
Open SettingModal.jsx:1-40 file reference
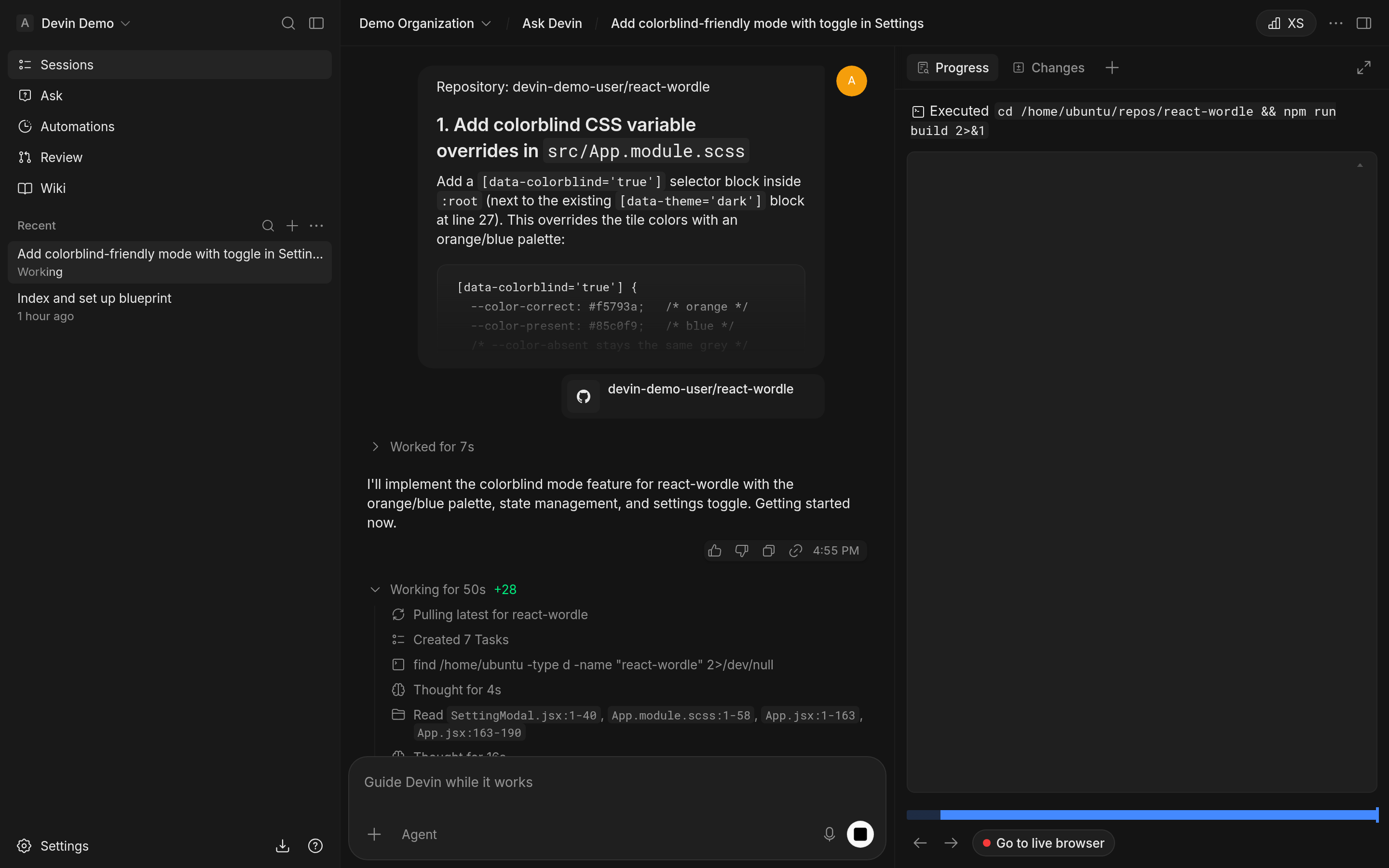[x=523, y=715]
